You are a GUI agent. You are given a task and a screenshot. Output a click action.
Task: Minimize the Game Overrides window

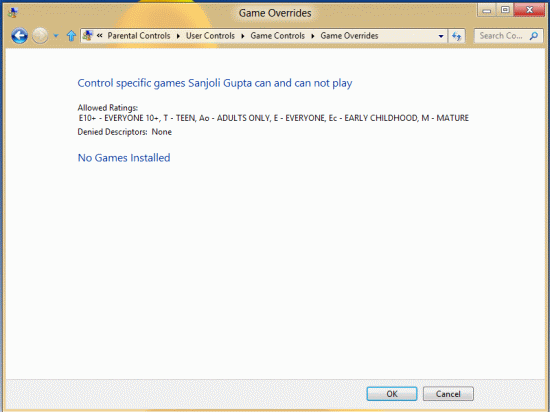click(x=487, y=10)
